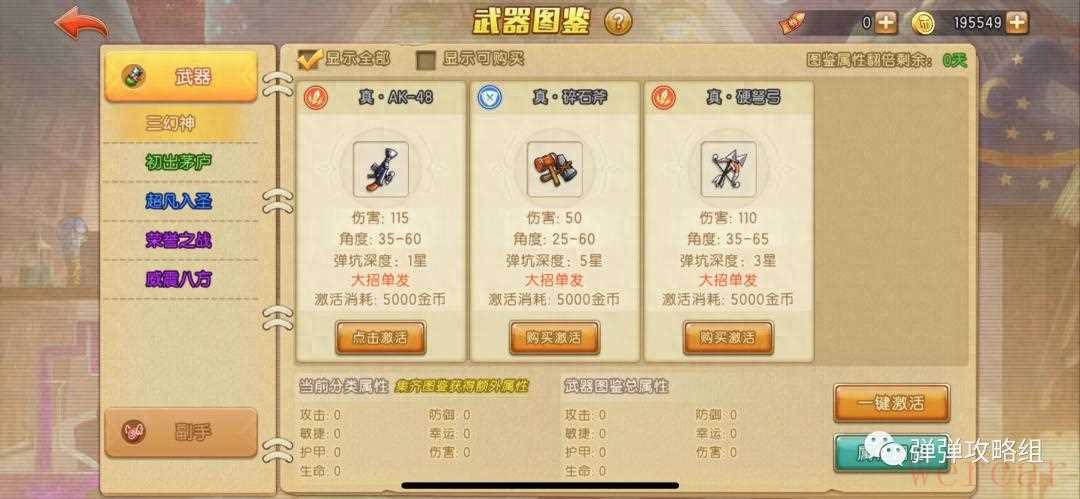
Task: Click the red back arrow icon
Action: tap(81, 23)
